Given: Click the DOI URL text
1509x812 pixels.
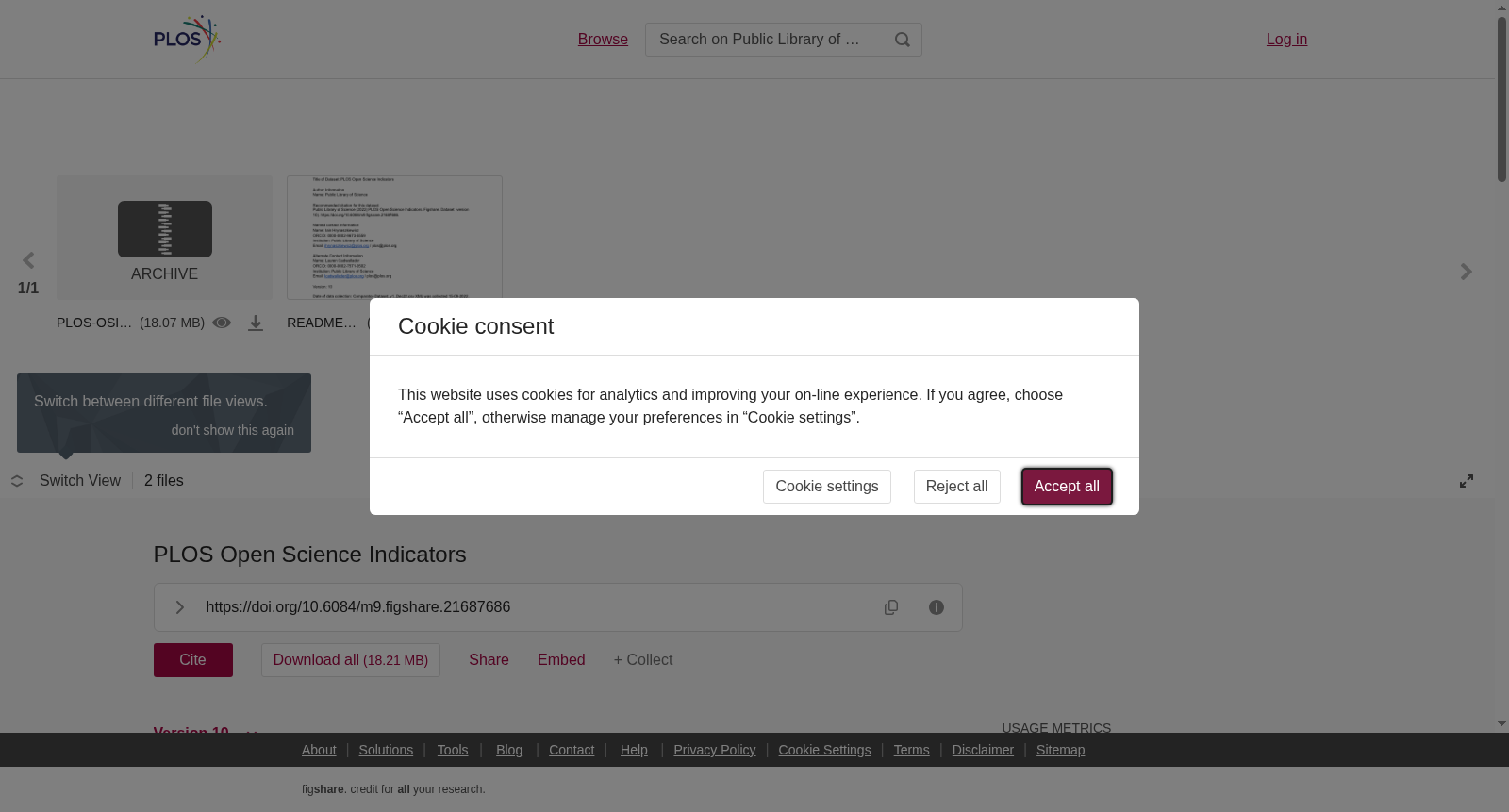Looking at the screenshot, I should coord(358,607).
